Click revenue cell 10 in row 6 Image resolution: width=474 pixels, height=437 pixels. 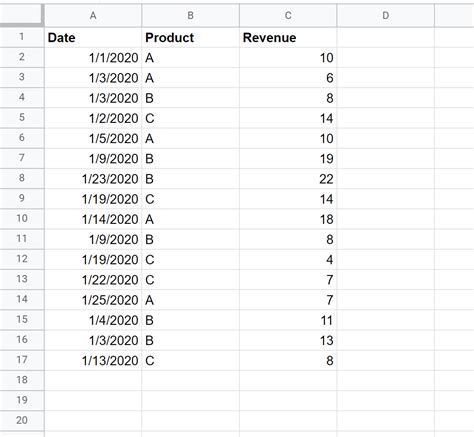(288, 138)
